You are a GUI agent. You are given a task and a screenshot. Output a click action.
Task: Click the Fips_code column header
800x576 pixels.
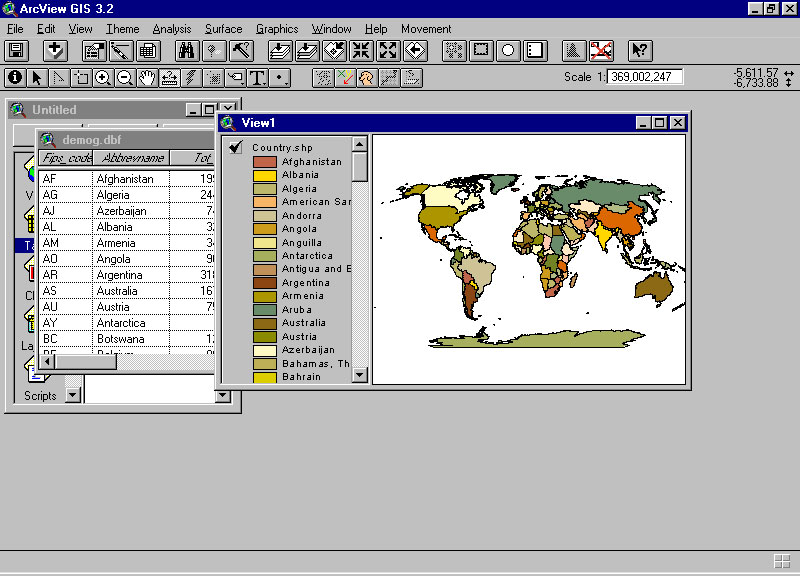66,158
